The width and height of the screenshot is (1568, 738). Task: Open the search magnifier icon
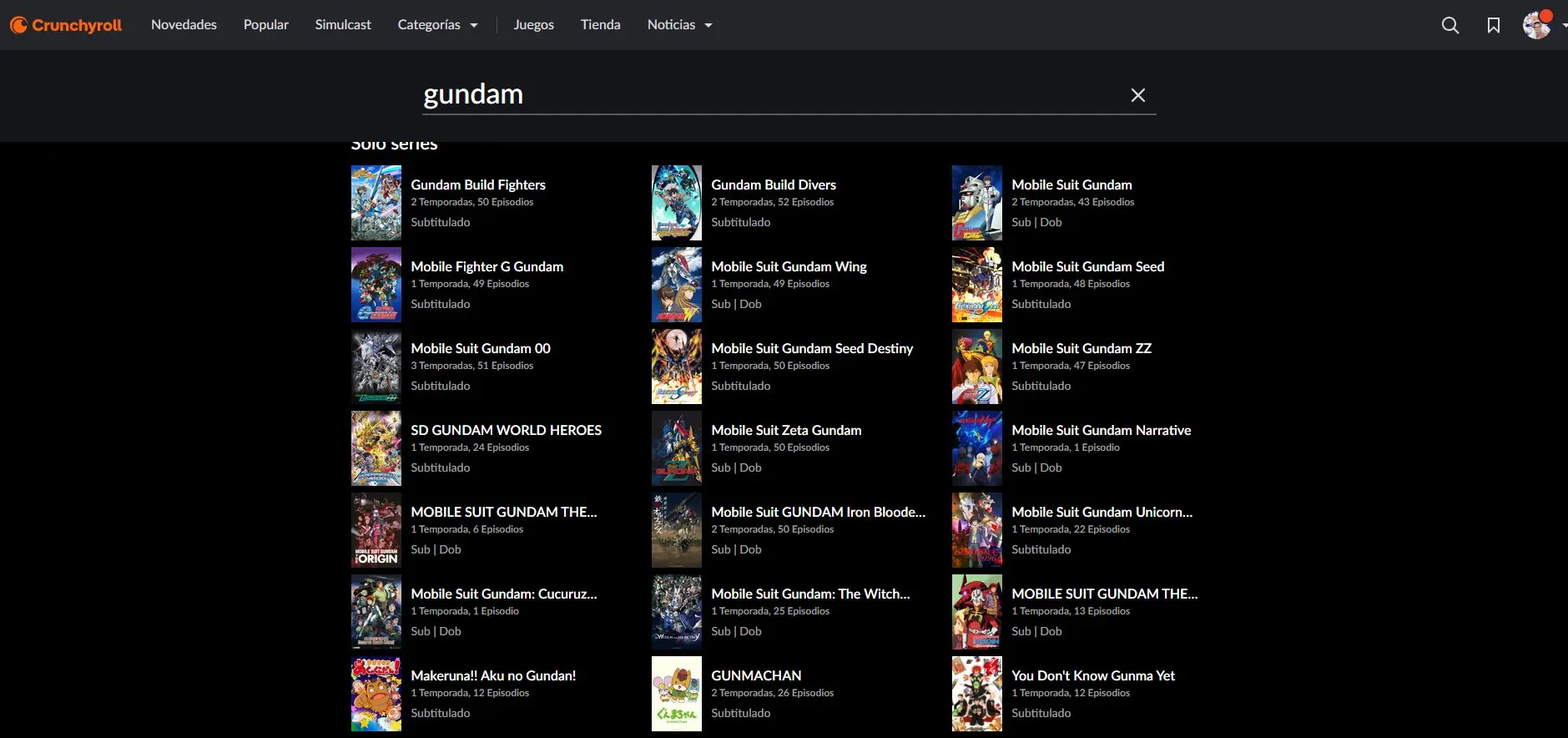pos(1450,25)
